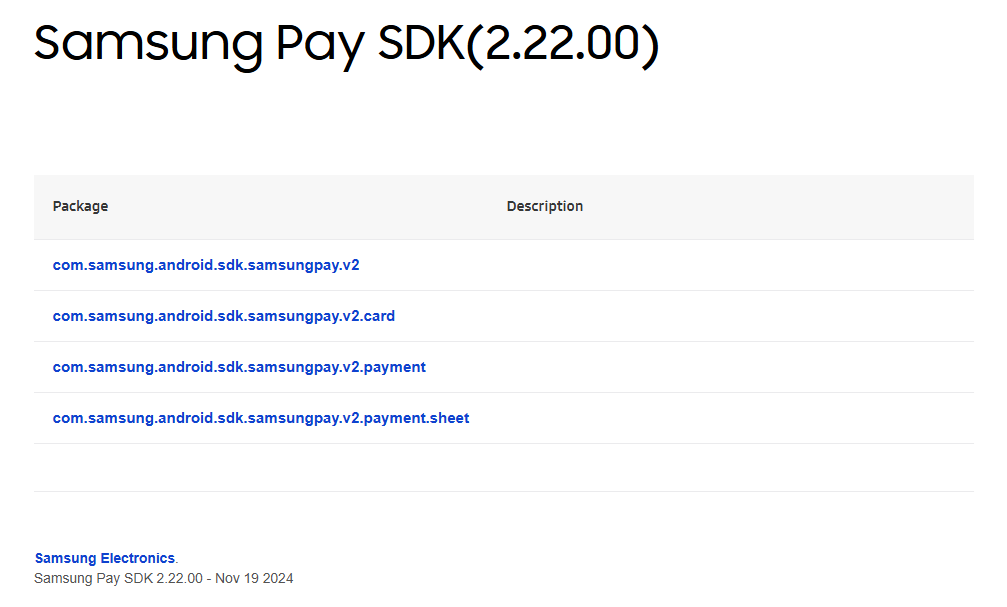Viewport: 1007px width, 607px height.
Task: Follow the Samsung Electronics link
Action: [x=104, y=558]
